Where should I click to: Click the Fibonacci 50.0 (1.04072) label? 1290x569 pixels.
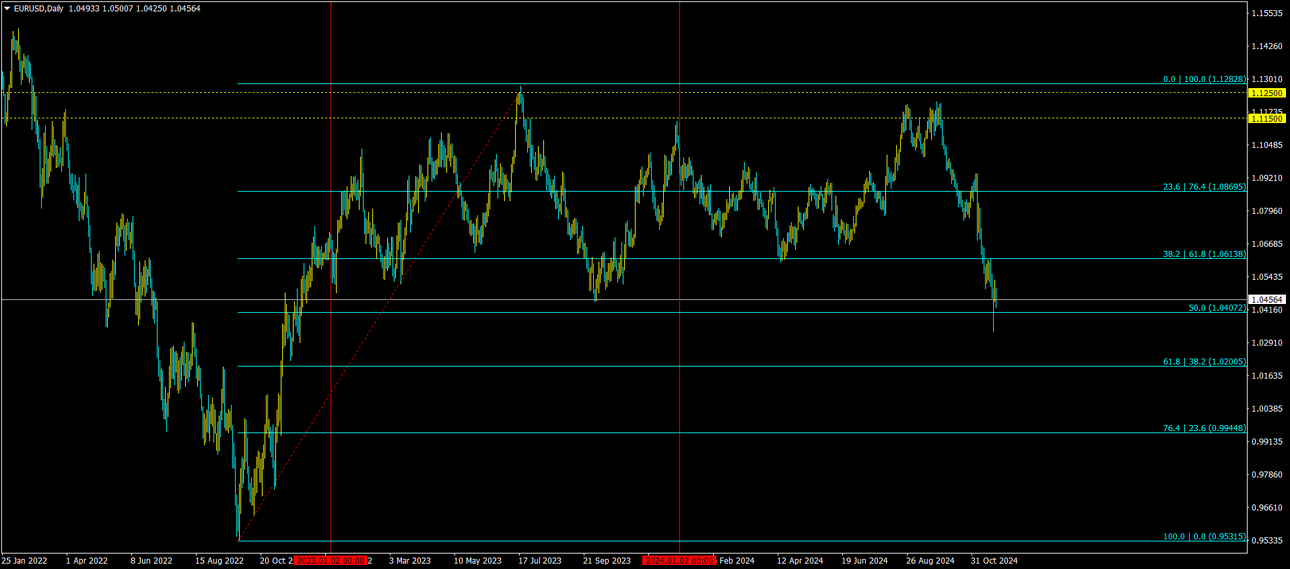(x=1217, y=308)
